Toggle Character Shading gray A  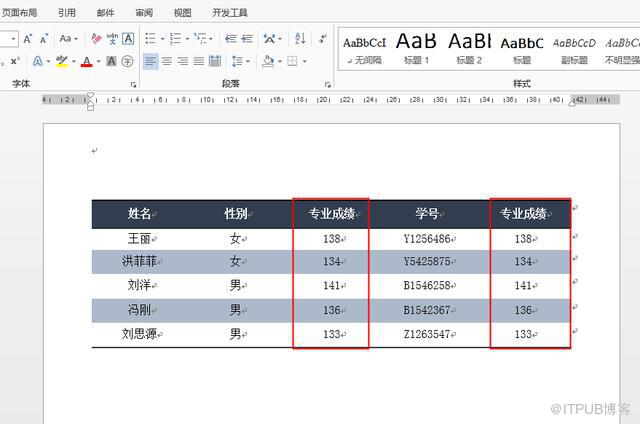(x=111, y=61)
